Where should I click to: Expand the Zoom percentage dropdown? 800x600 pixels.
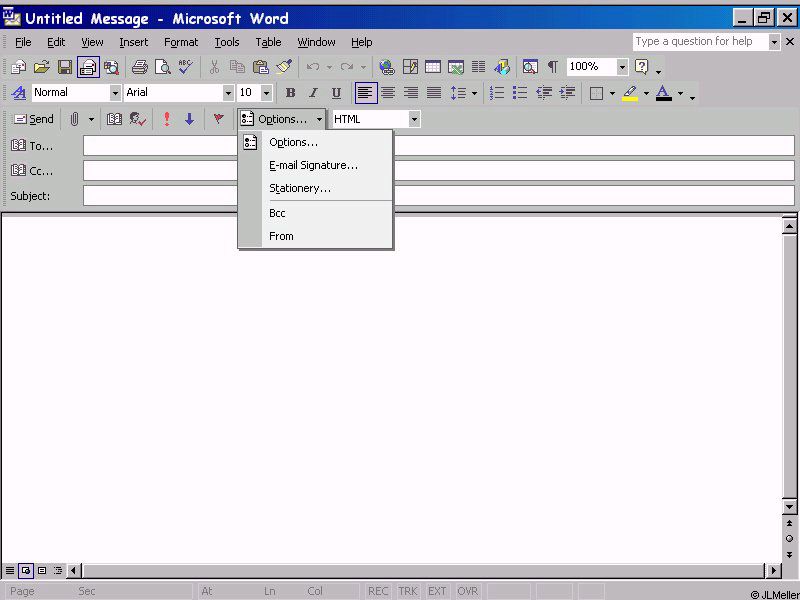[x=622, y=67]
